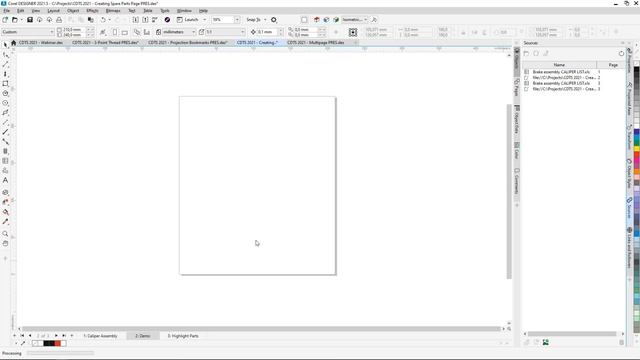Open the Bitmaps menu
This screenshot has width=640, height=360.
[x=113, y=11]
